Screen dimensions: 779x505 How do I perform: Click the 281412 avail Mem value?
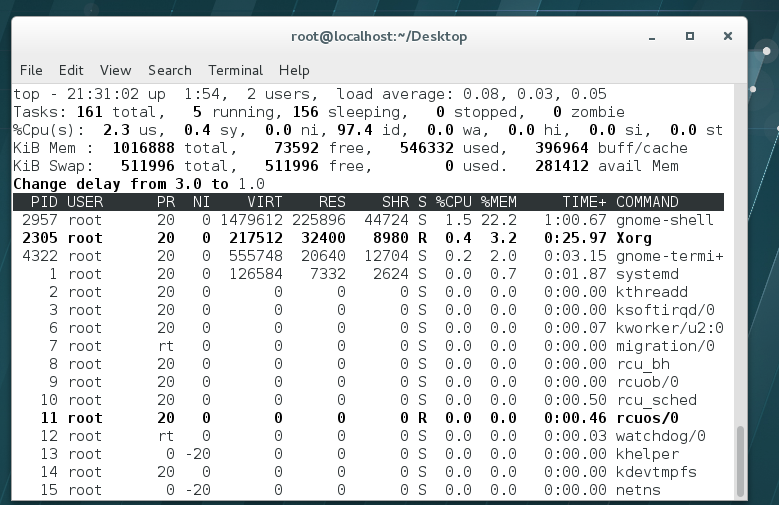point(562,166)
